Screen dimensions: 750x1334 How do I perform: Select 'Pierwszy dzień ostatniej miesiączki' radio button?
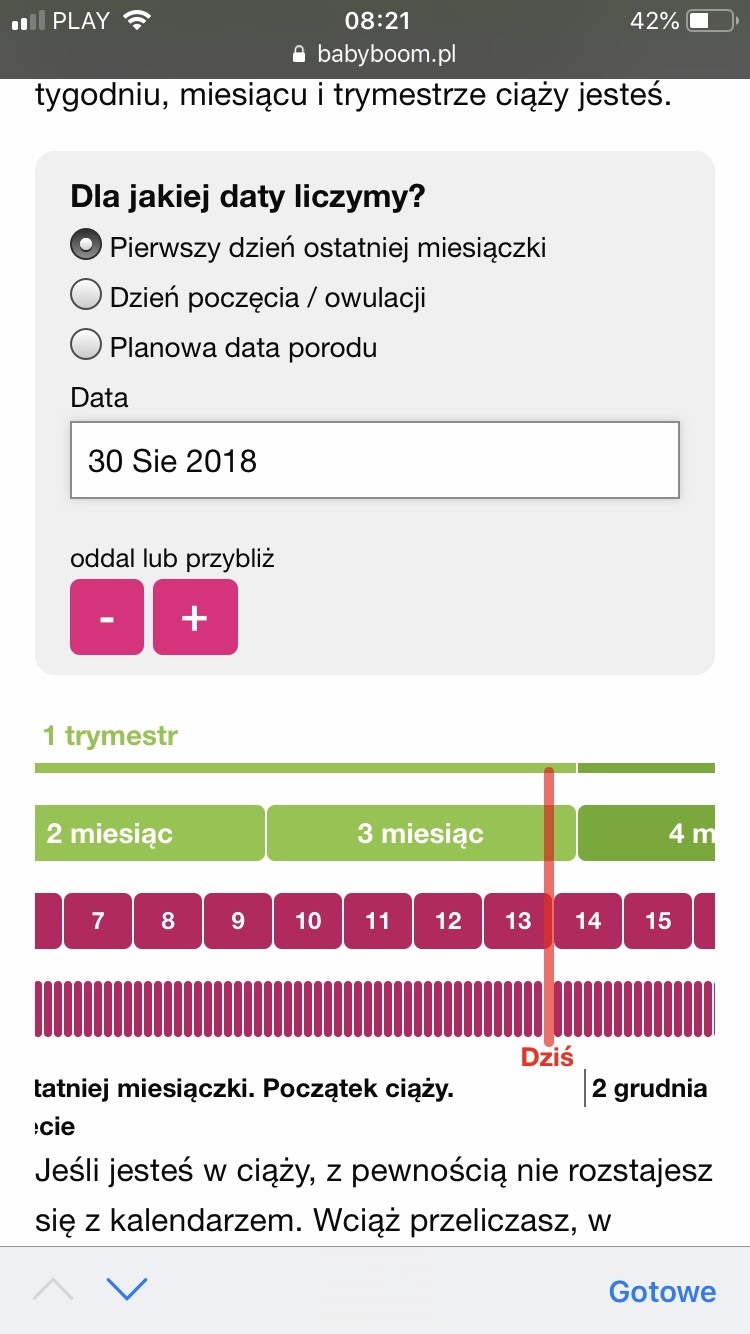click(x=87, y=246)
